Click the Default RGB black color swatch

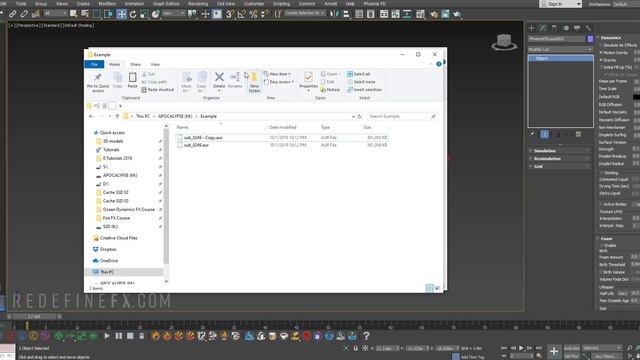pos(636,97)
